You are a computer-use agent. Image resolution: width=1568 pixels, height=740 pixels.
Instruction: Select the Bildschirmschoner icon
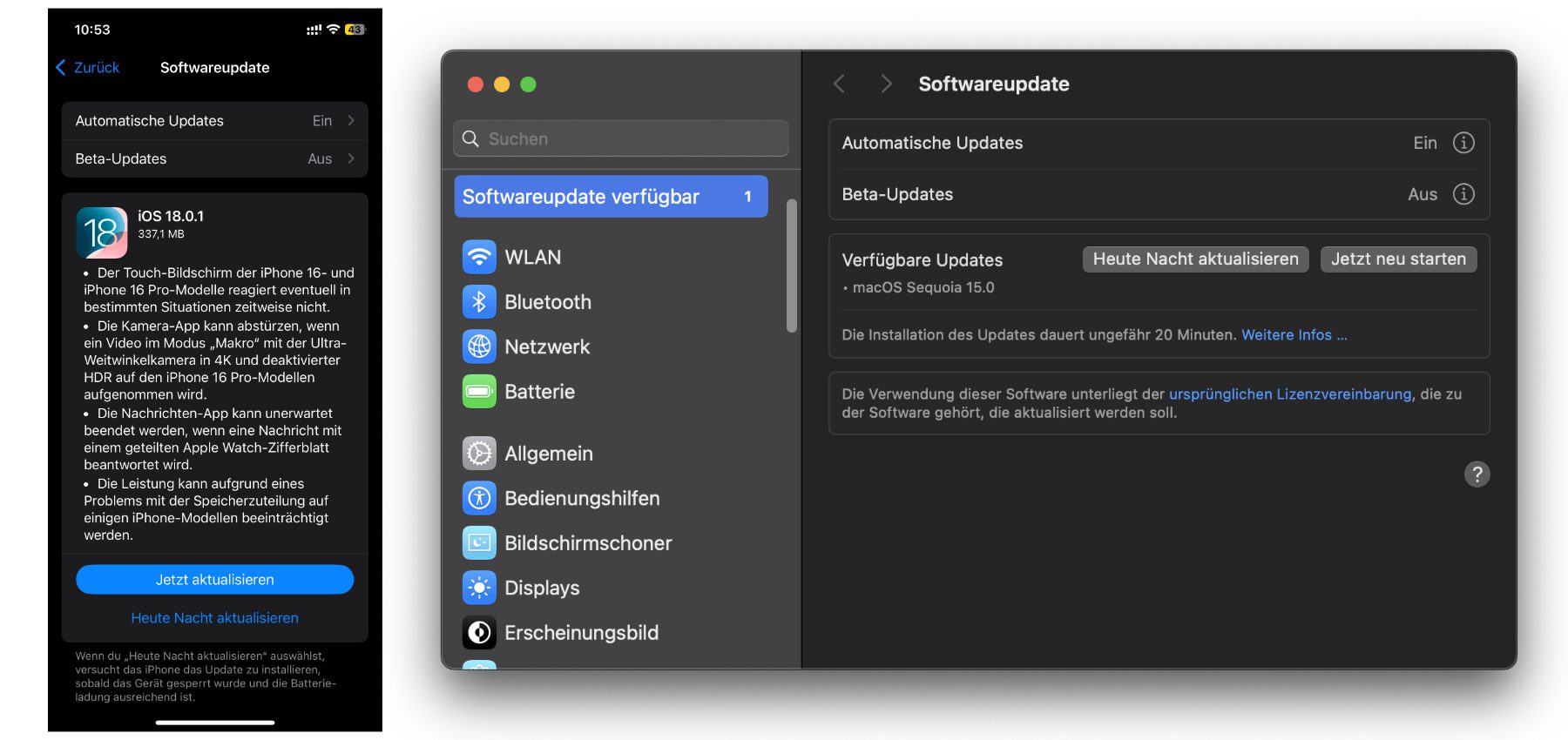coord(479,543)
